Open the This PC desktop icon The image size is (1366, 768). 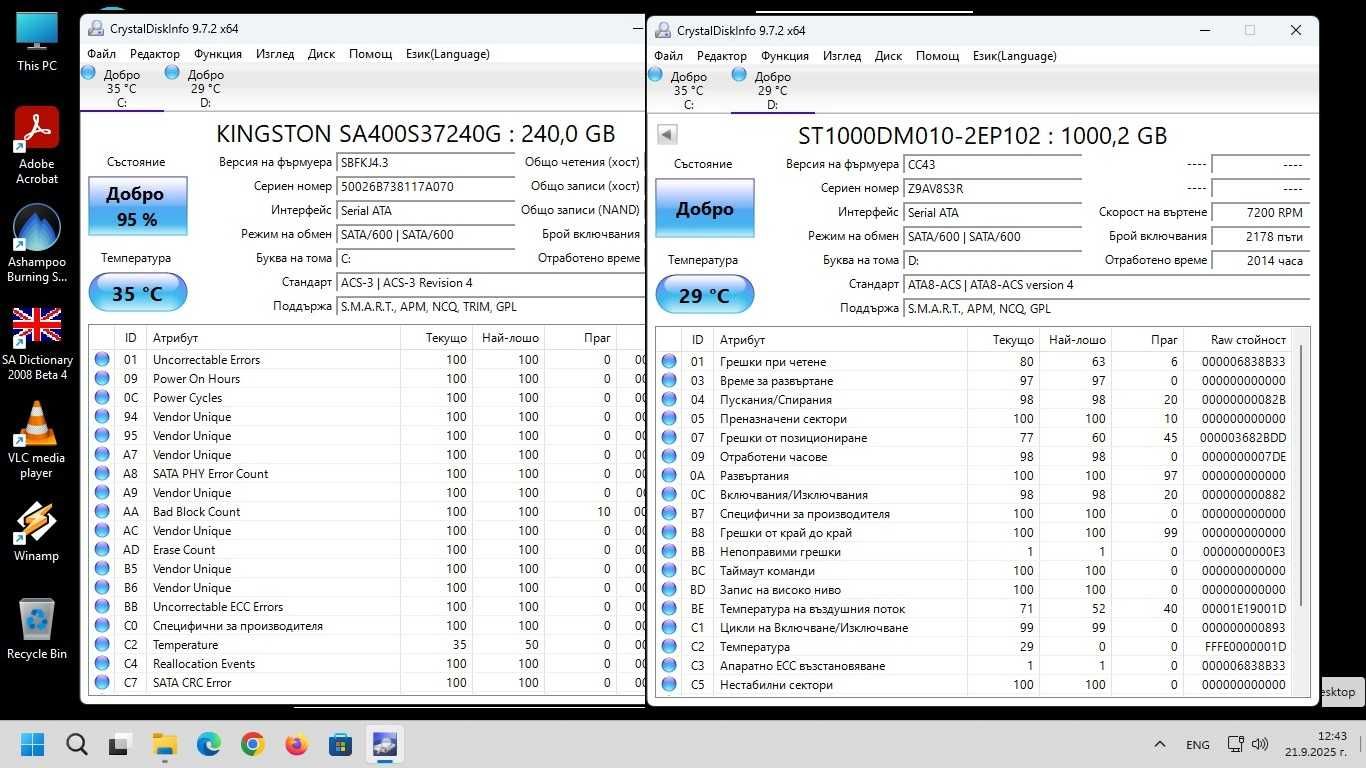coord(37,41)
